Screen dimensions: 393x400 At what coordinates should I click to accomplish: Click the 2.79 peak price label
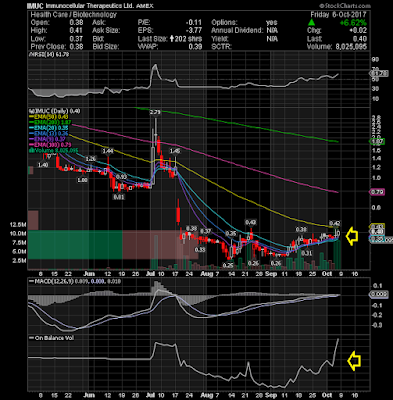coord(155,112)
